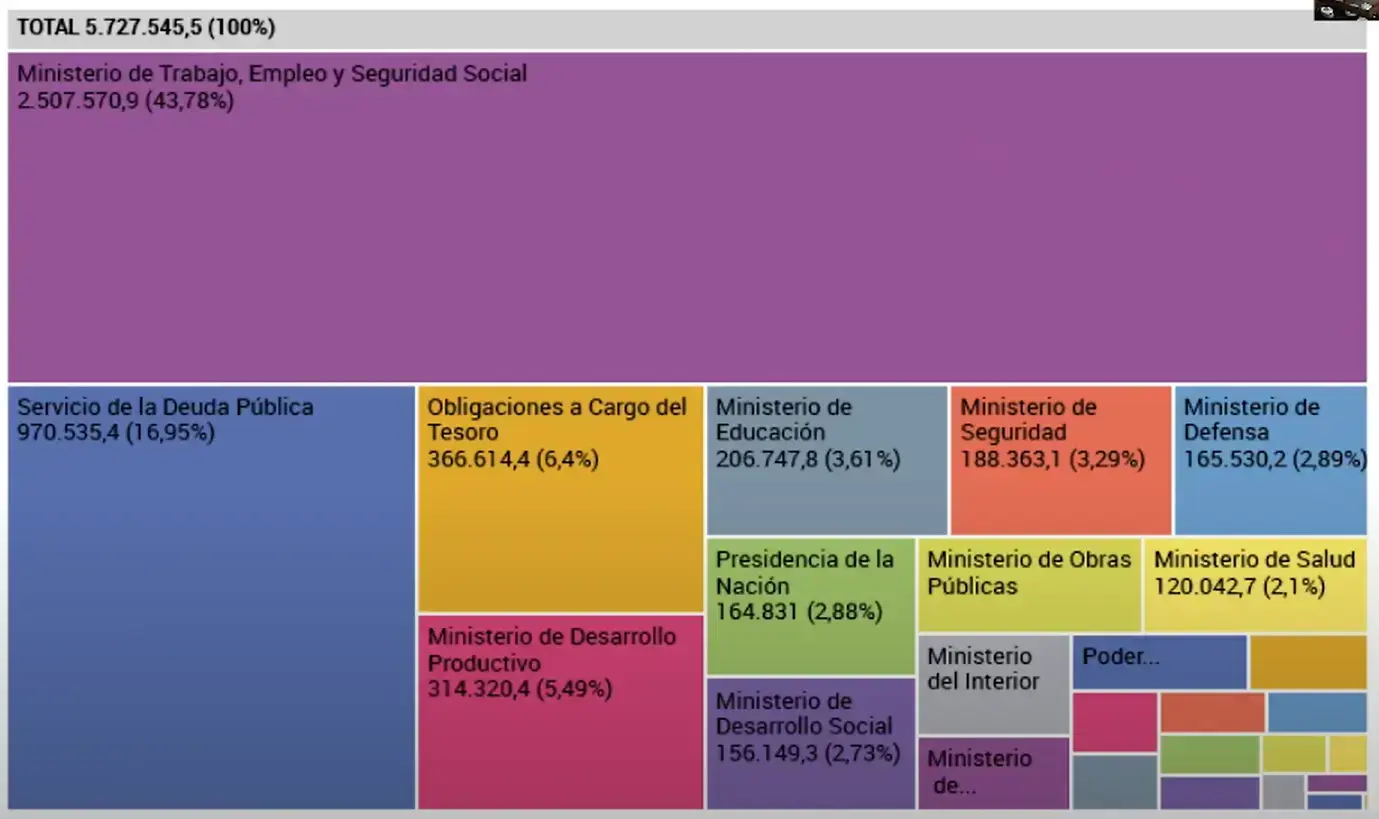Viewport: 1379px width, 819px height.
Task: Open the Ministerio de Desarrollo Social tile
Action: pos(811,743)
